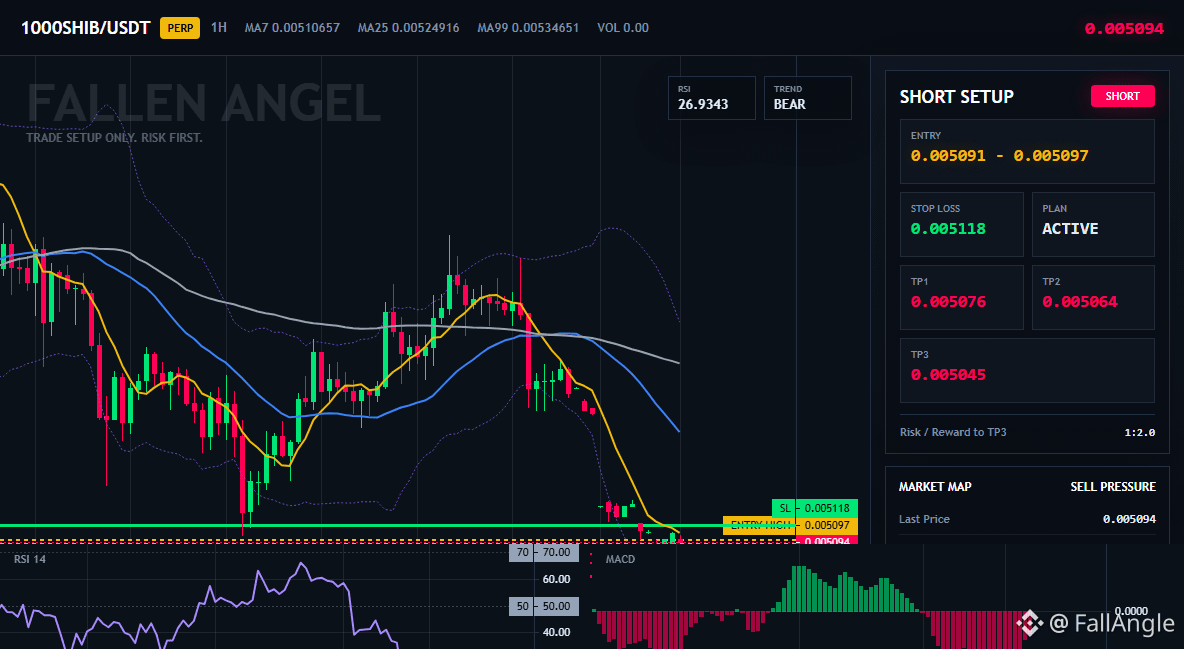
Task: Click the red 0.005094 price in header
Action: tap(1124, 29)
